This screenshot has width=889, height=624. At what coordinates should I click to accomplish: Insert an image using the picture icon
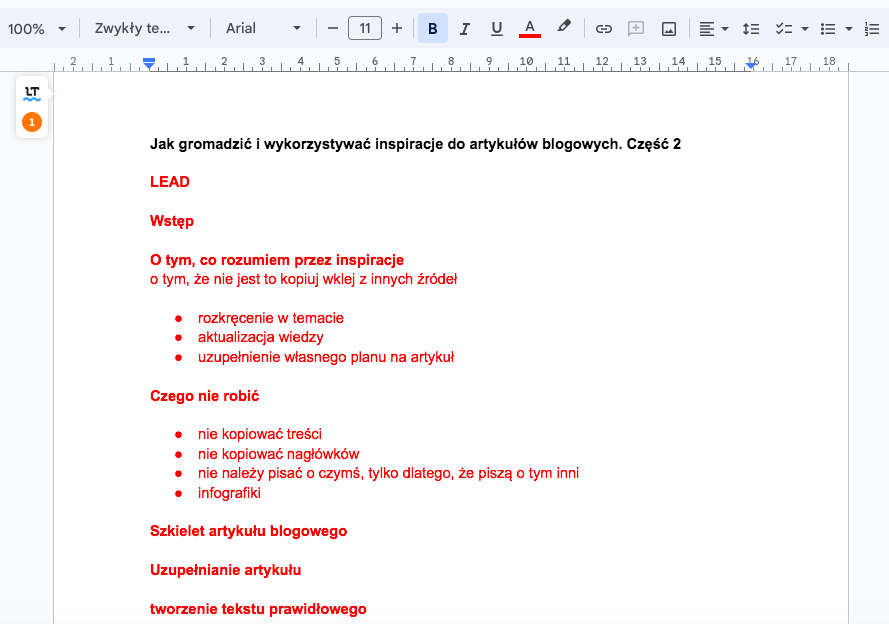tap(668, 28)
